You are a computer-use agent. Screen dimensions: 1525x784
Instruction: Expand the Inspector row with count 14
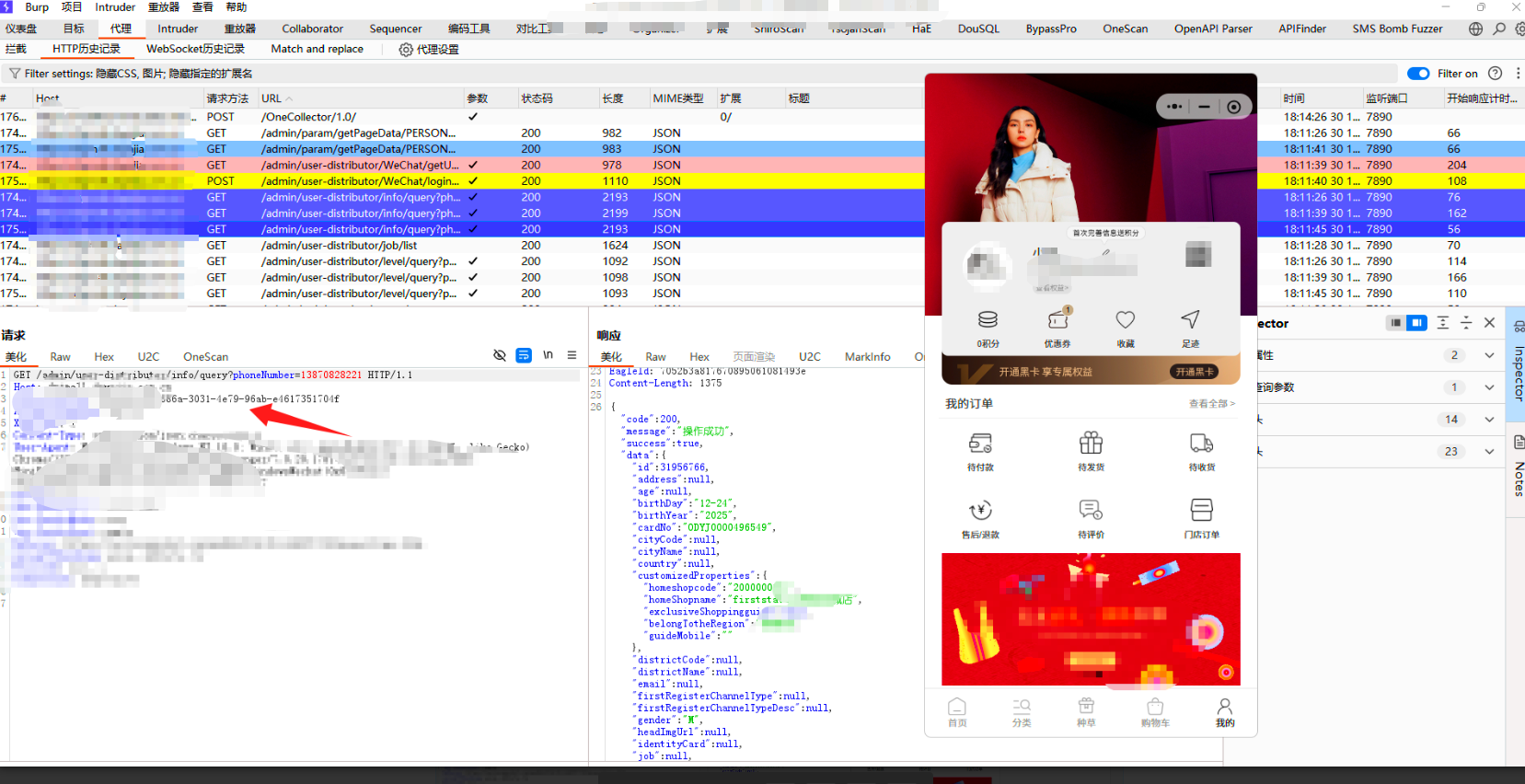pos(1489,420)
